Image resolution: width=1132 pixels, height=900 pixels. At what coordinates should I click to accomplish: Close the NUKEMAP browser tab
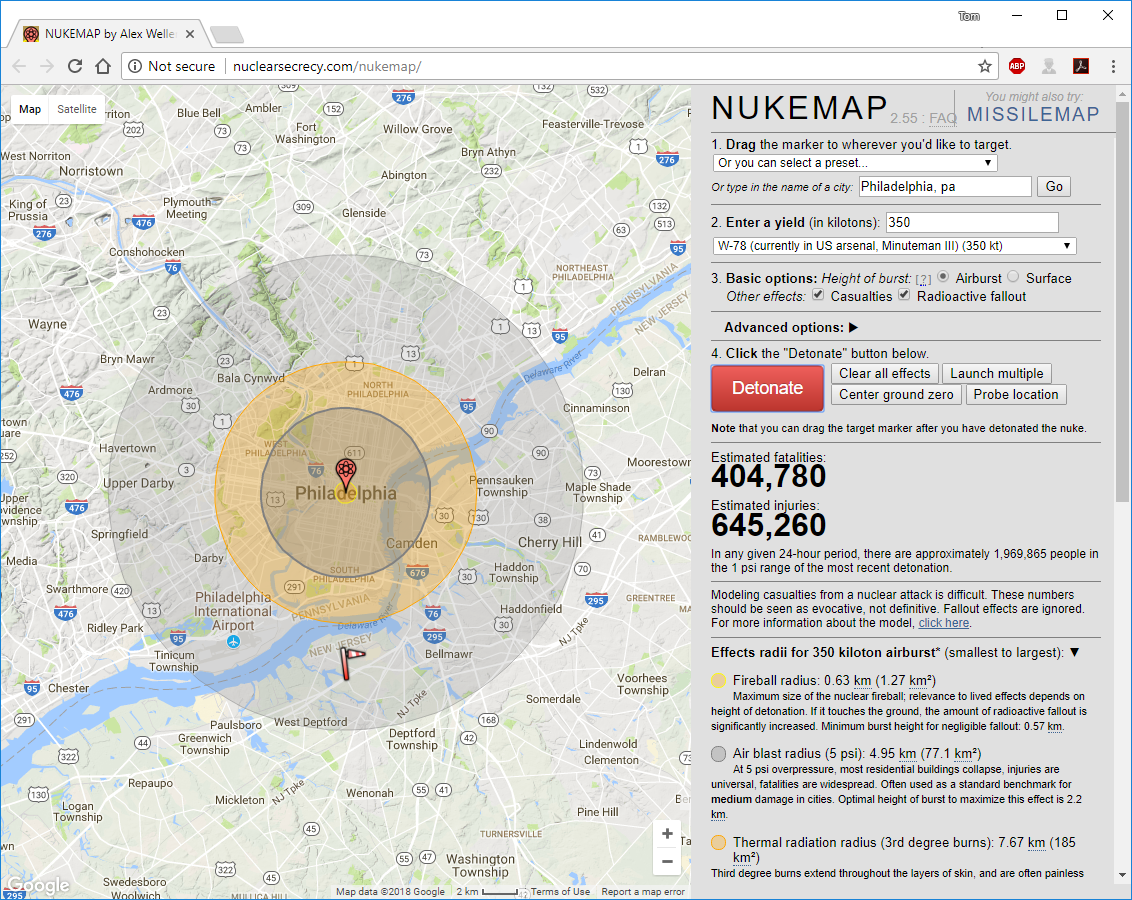click(190, 34)
